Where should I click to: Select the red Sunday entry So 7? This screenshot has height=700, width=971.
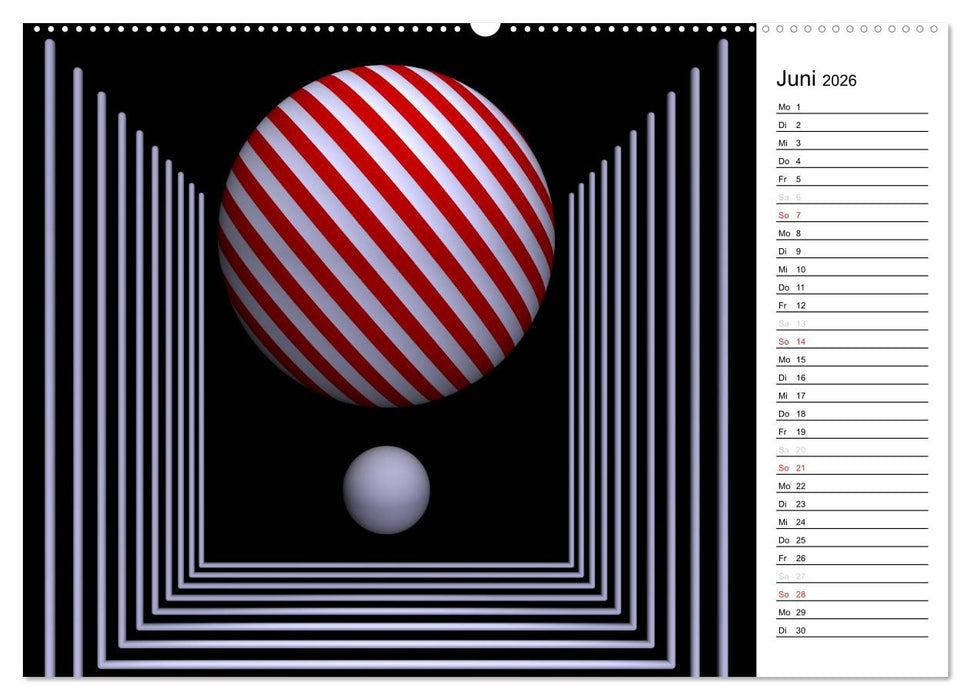[790, 213]
